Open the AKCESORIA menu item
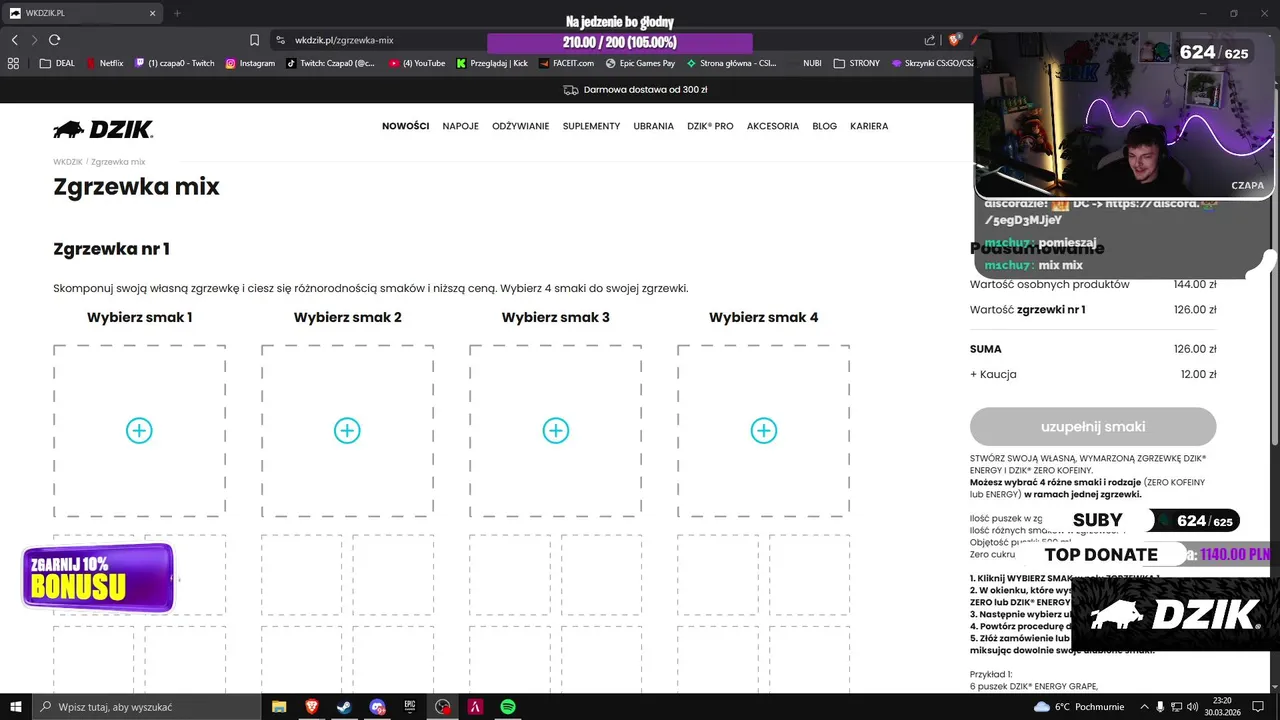This screenshot has height=720, width=1280. click(773, 126)
